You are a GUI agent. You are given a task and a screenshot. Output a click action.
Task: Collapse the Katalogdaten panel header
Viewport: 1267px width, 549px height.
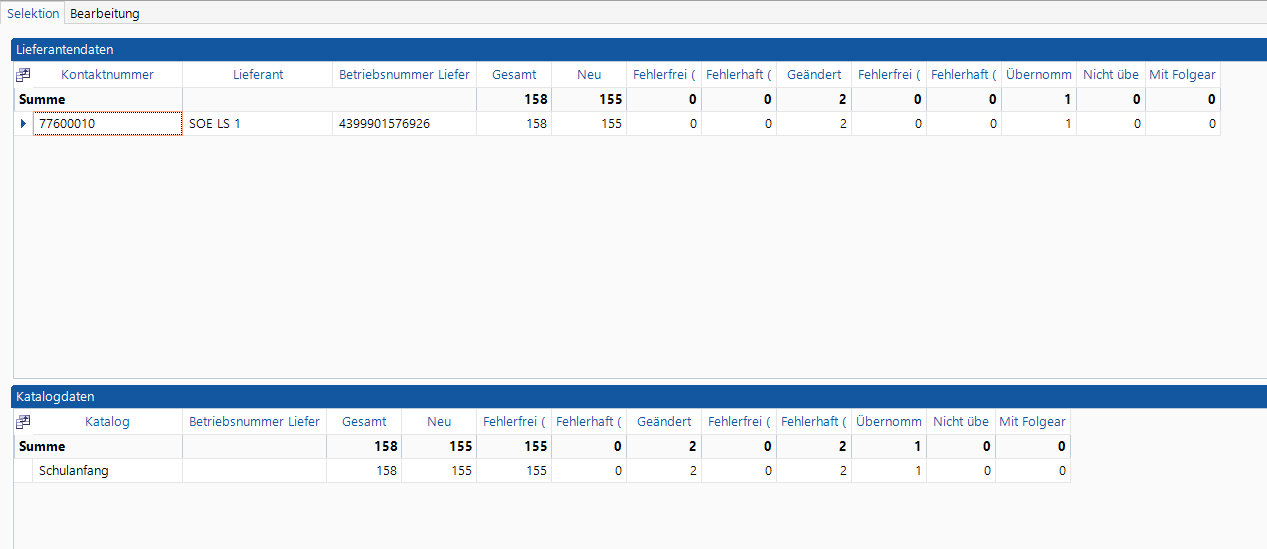(x=640, y=397)
